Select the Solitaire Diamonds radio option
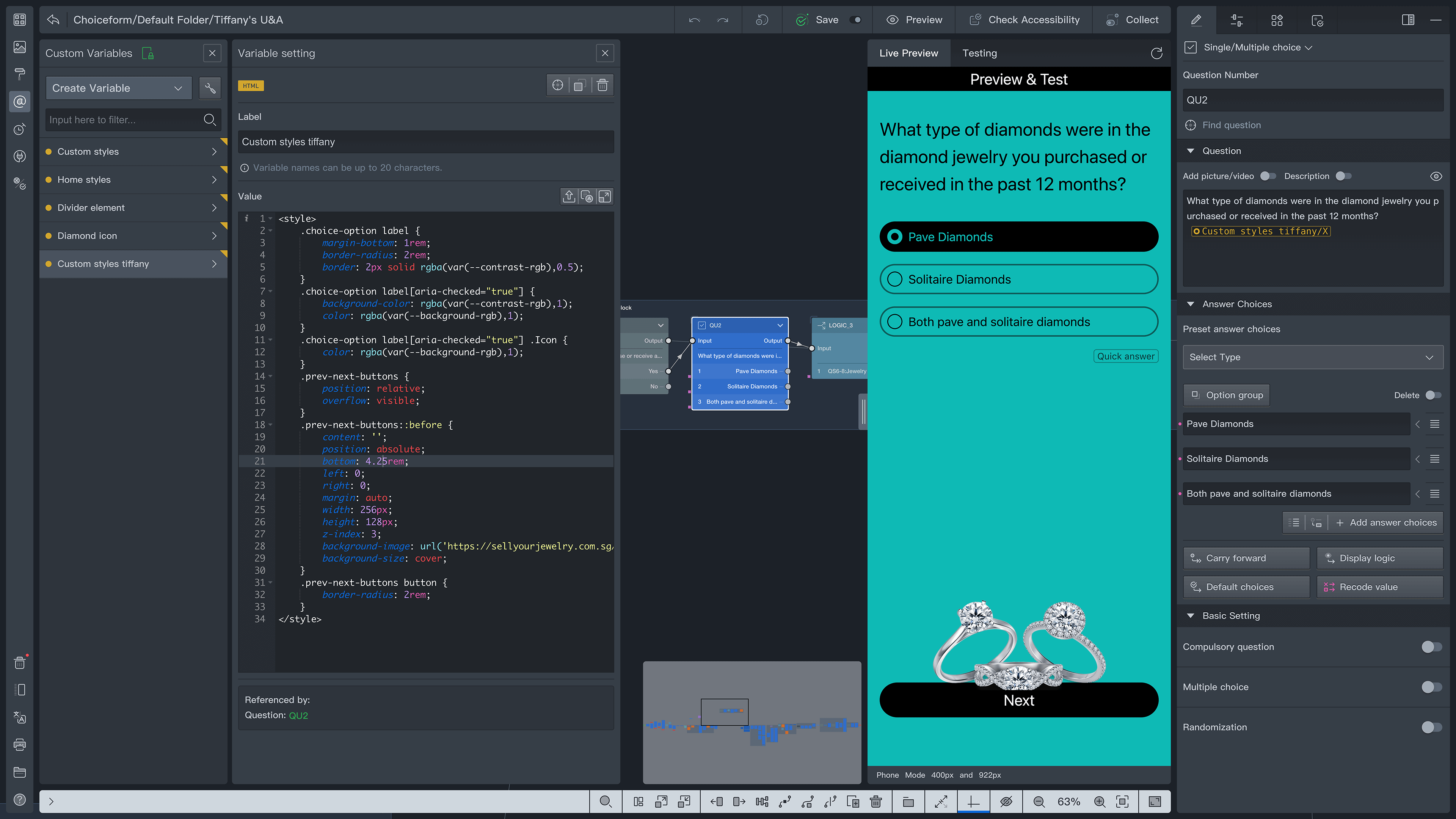Viewport: 1456px width, 819px height. click(895, 279)
